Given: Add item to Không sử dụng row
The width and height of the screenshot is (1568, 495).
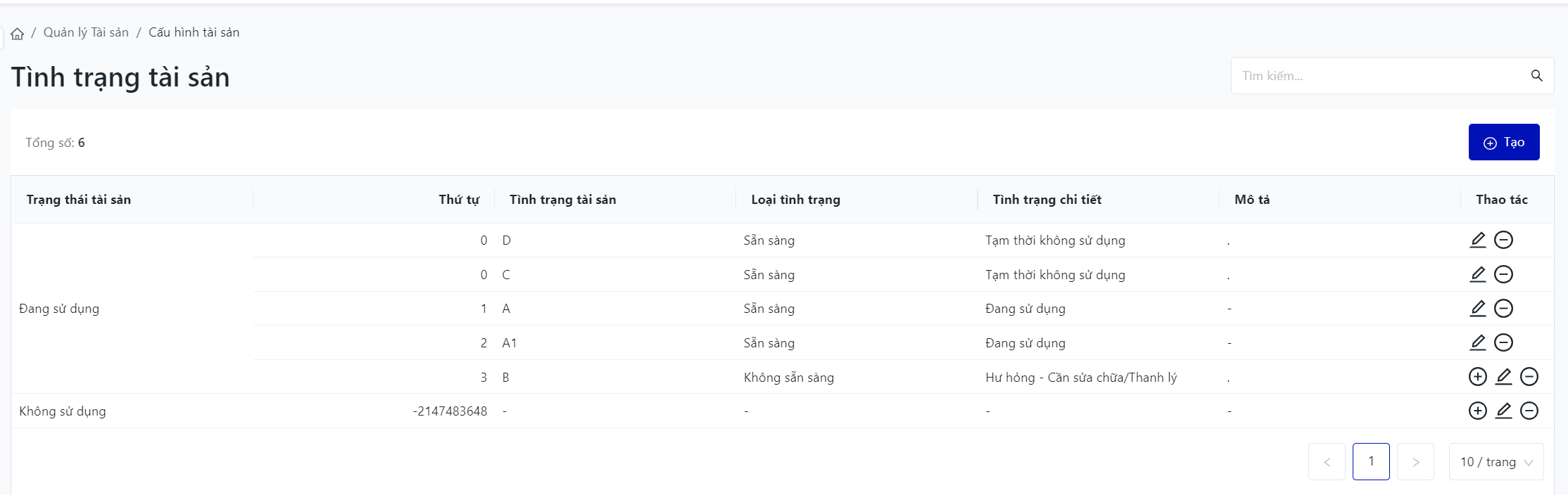Looking at the screenshot, I should [1478, 411].
